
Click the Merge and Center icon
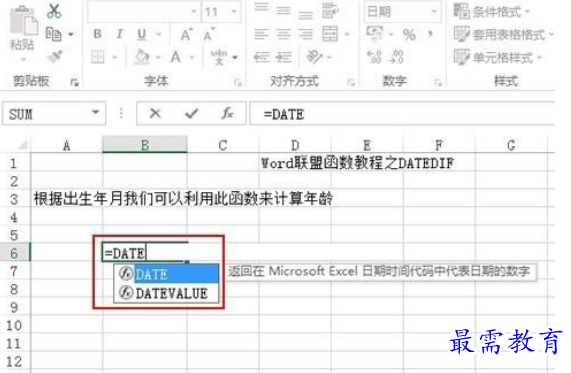click(x=330, y=34)
